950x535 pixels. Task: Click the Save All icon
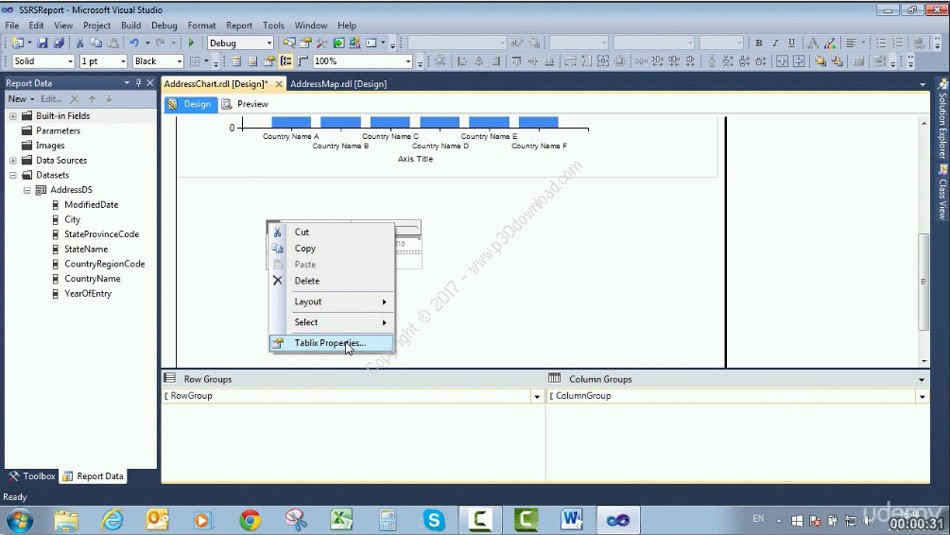59,43
